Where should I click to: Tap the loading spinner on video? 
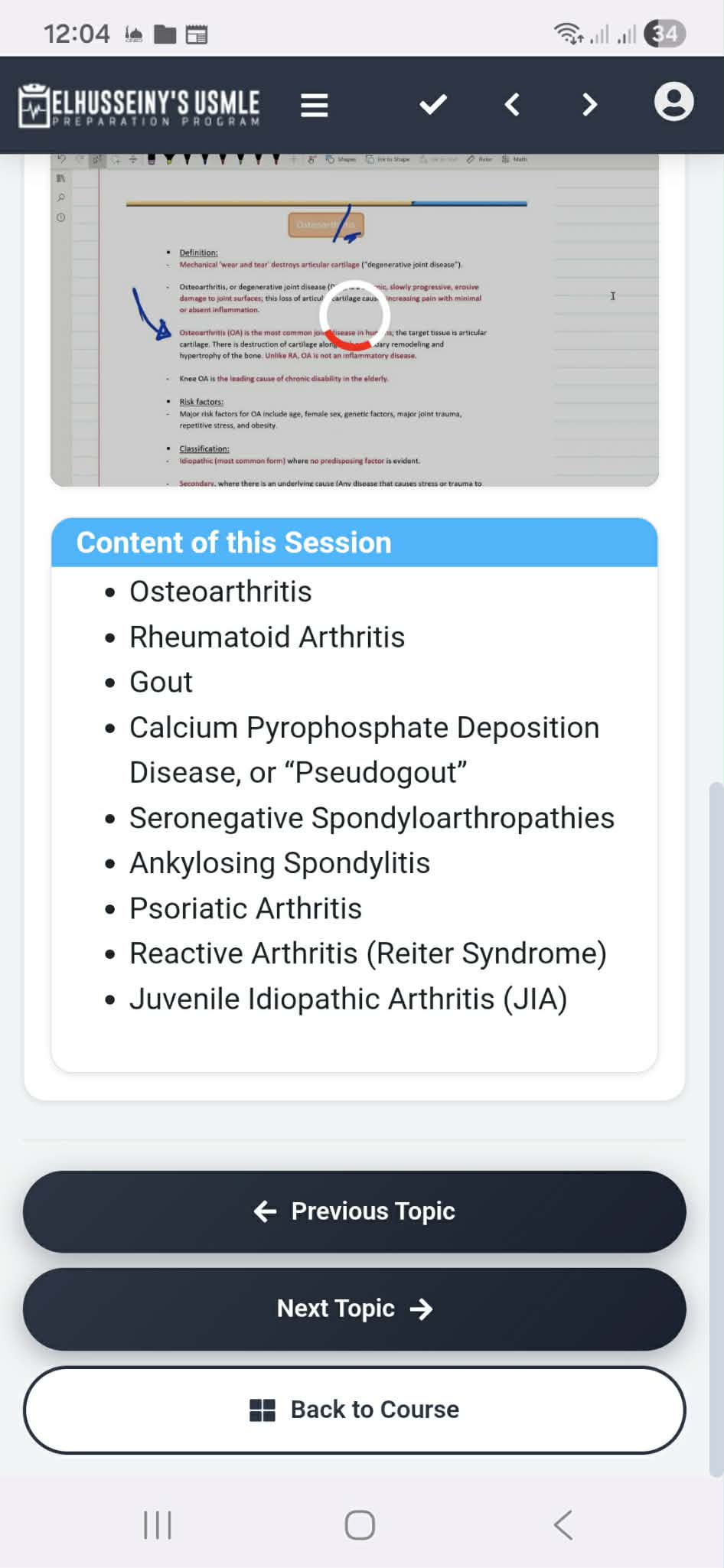(354, 315)
